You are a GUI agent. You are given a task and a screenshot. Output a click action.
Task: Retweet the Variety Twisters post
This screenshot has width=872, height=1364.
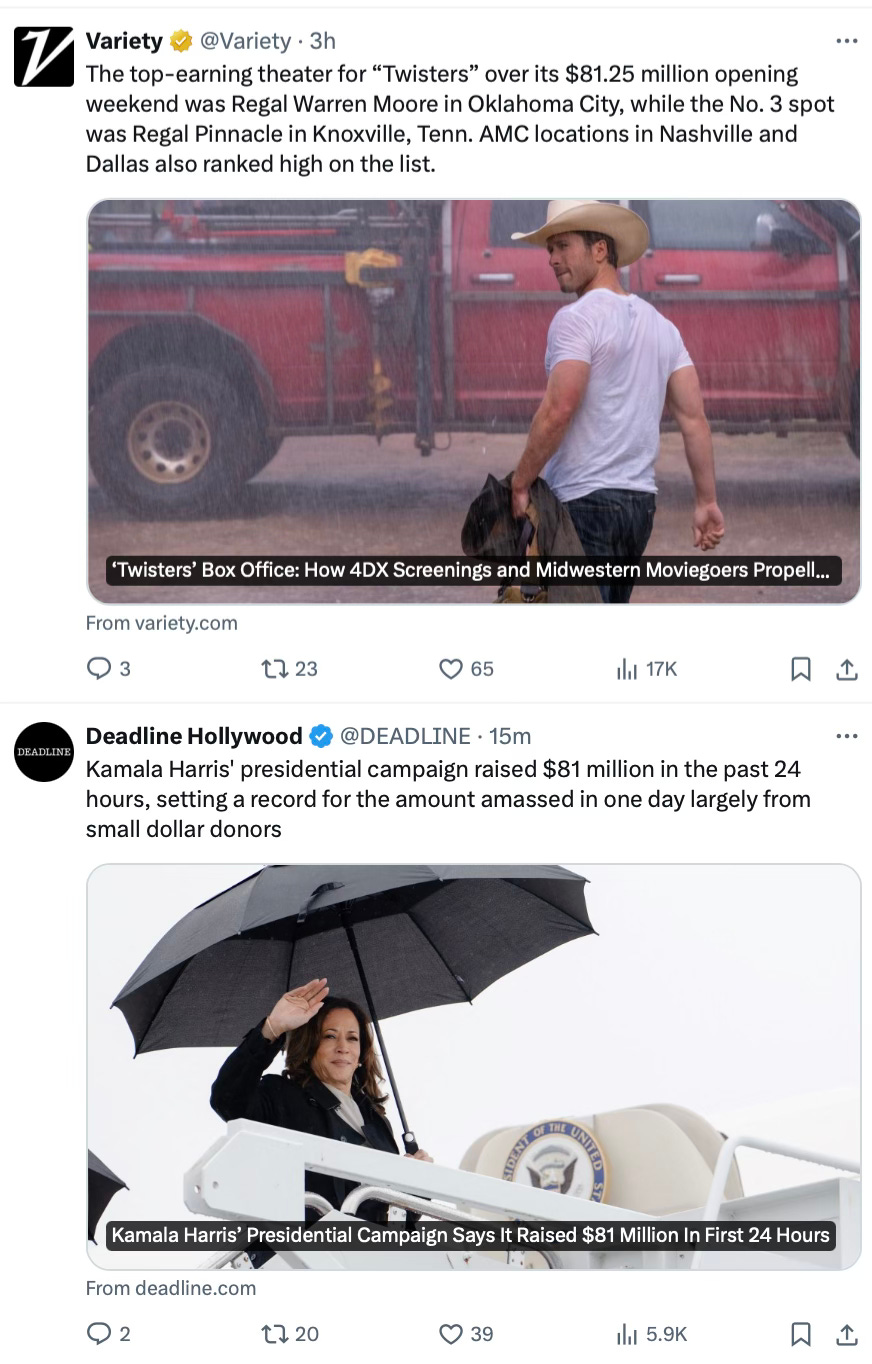pos(272,669)
